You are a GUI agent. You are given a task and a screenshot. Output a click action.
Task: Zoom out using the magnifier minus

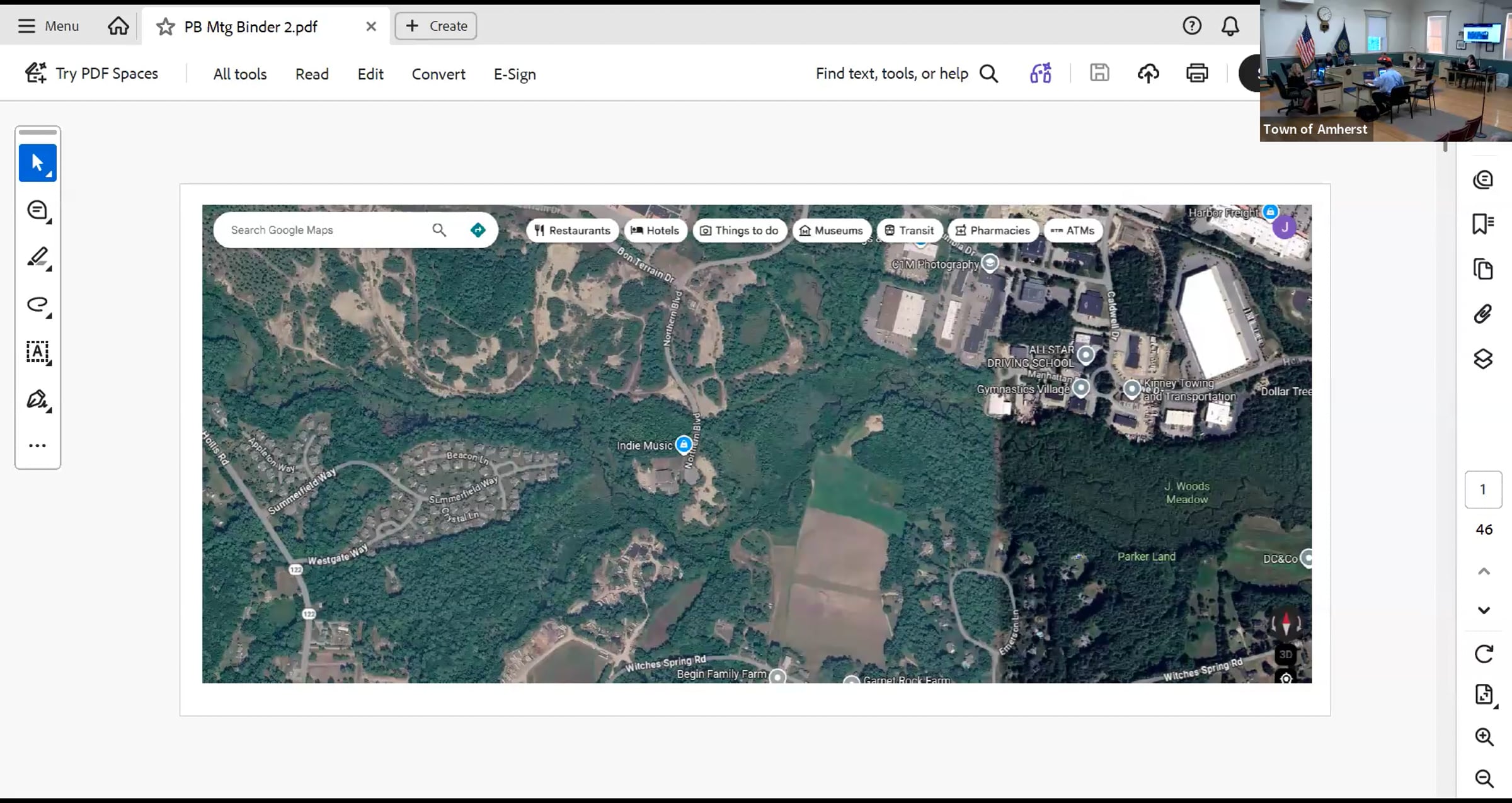coord(1484,779)
